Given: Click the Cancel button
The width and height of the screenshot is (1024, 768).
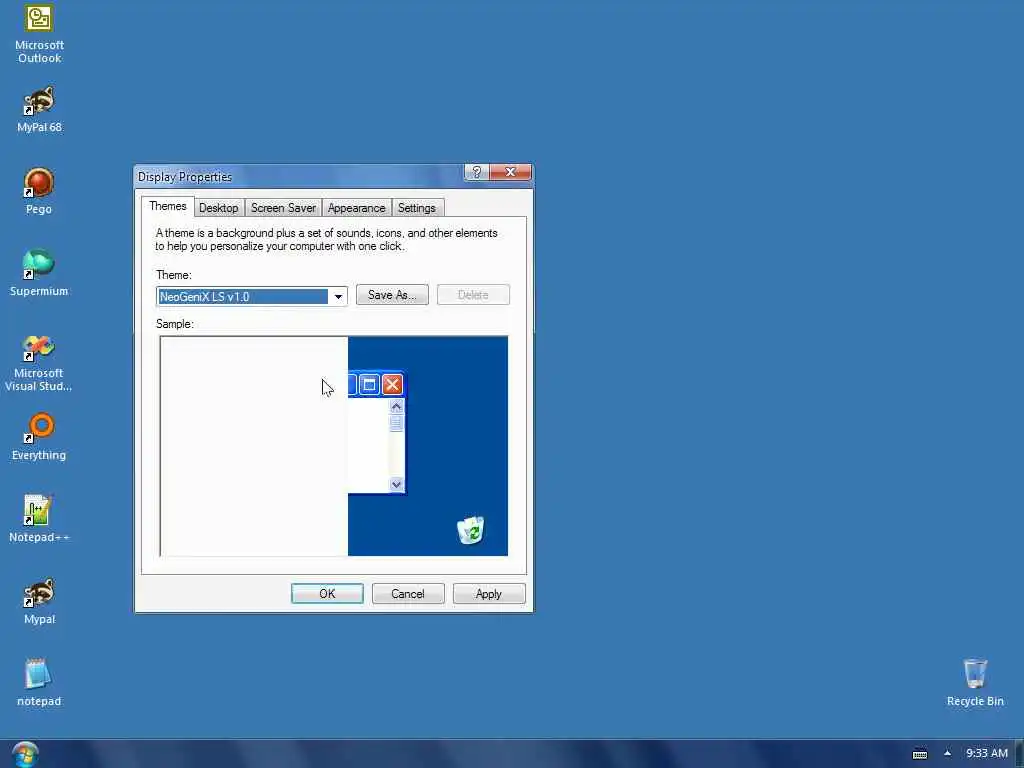Looking at the screenshot, I should coord(408,594).
